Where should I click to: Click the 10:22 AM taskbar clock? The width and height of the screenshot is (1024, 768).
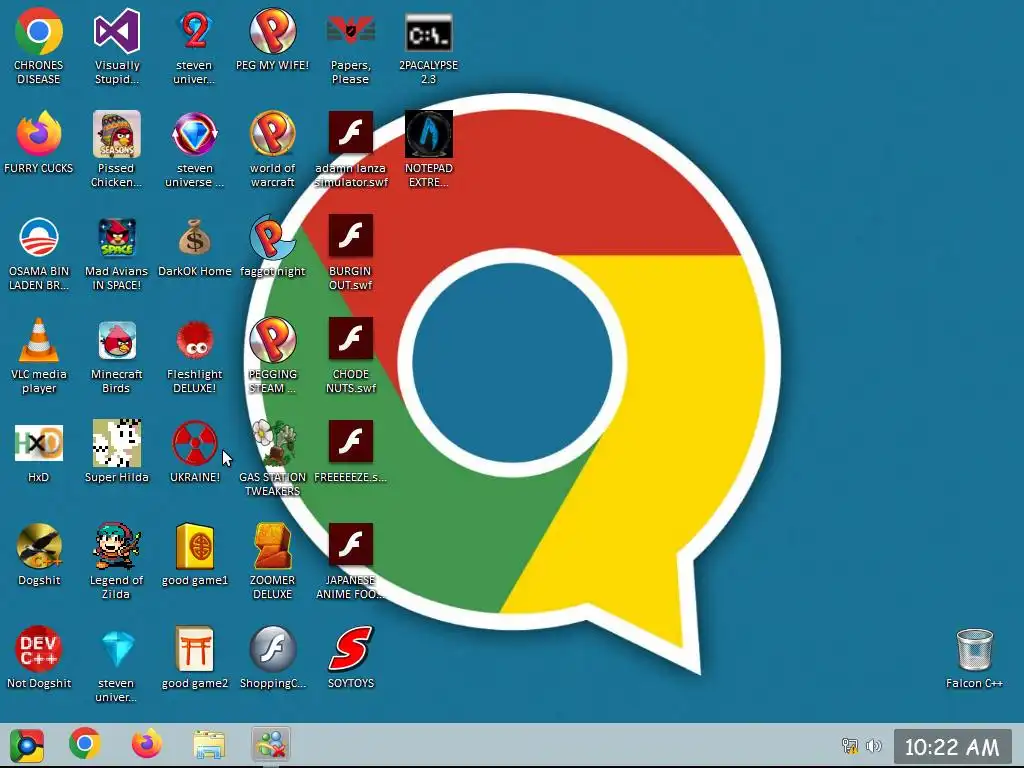tap(952, 746)
